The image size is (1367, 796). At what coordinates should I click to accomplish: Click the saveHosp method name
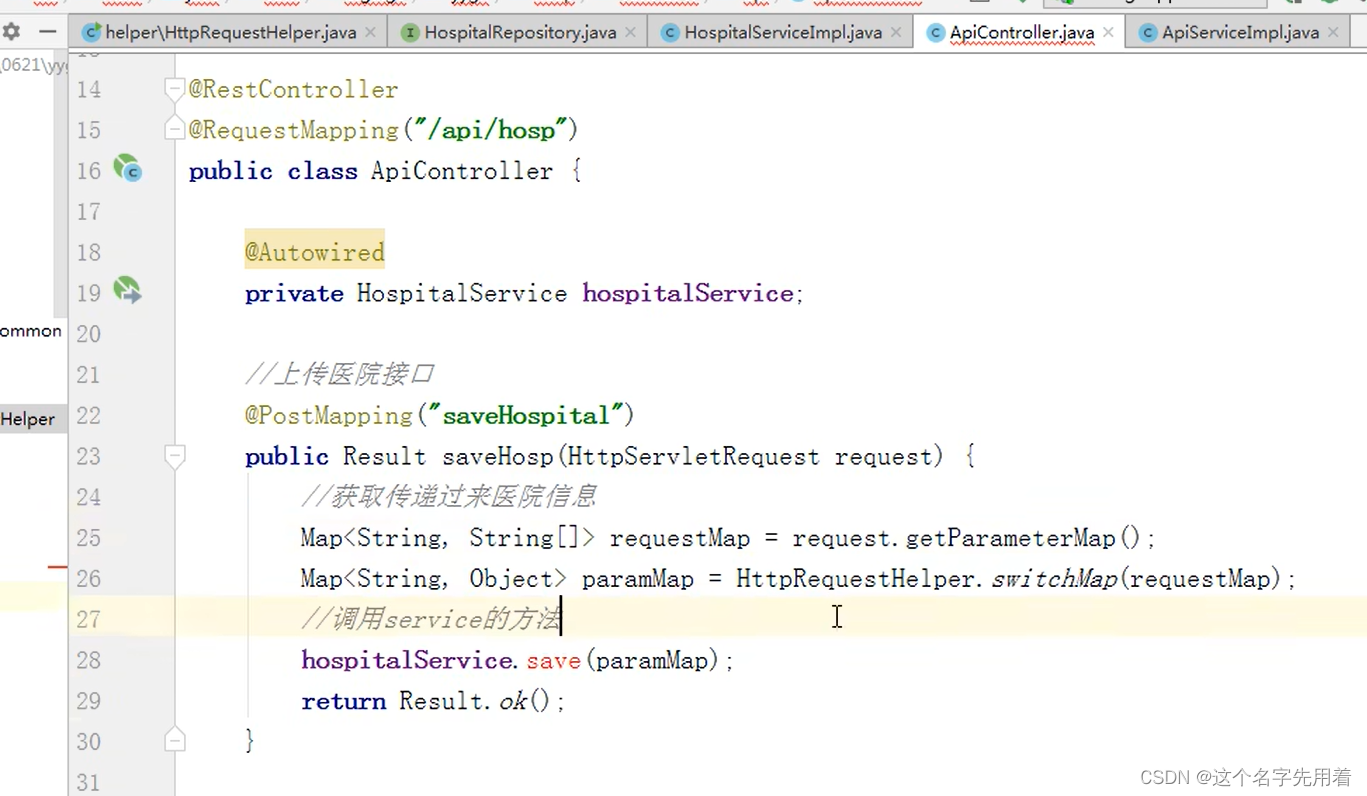(x=497, y=457)
